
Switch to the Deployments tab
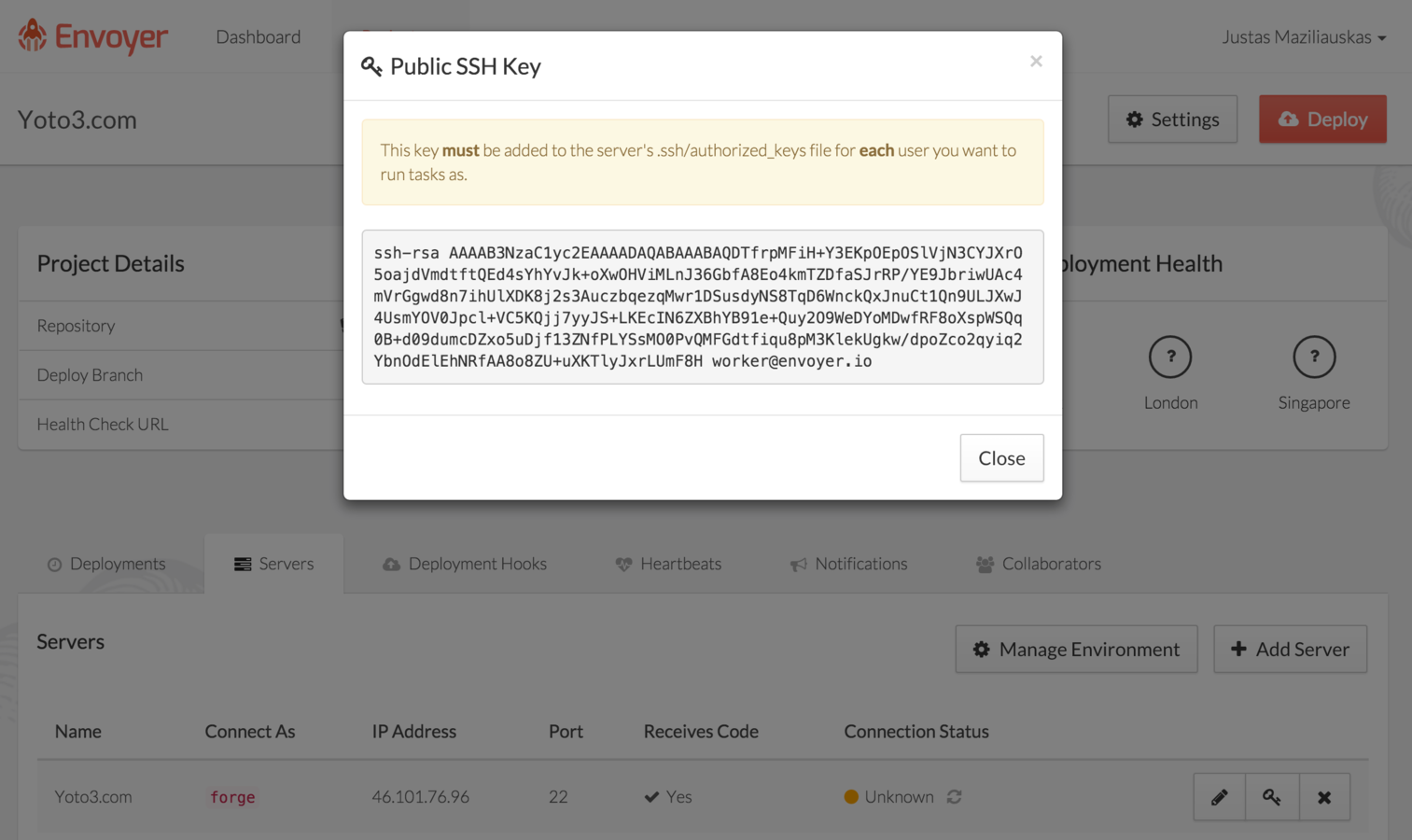[x=106, y=564]
